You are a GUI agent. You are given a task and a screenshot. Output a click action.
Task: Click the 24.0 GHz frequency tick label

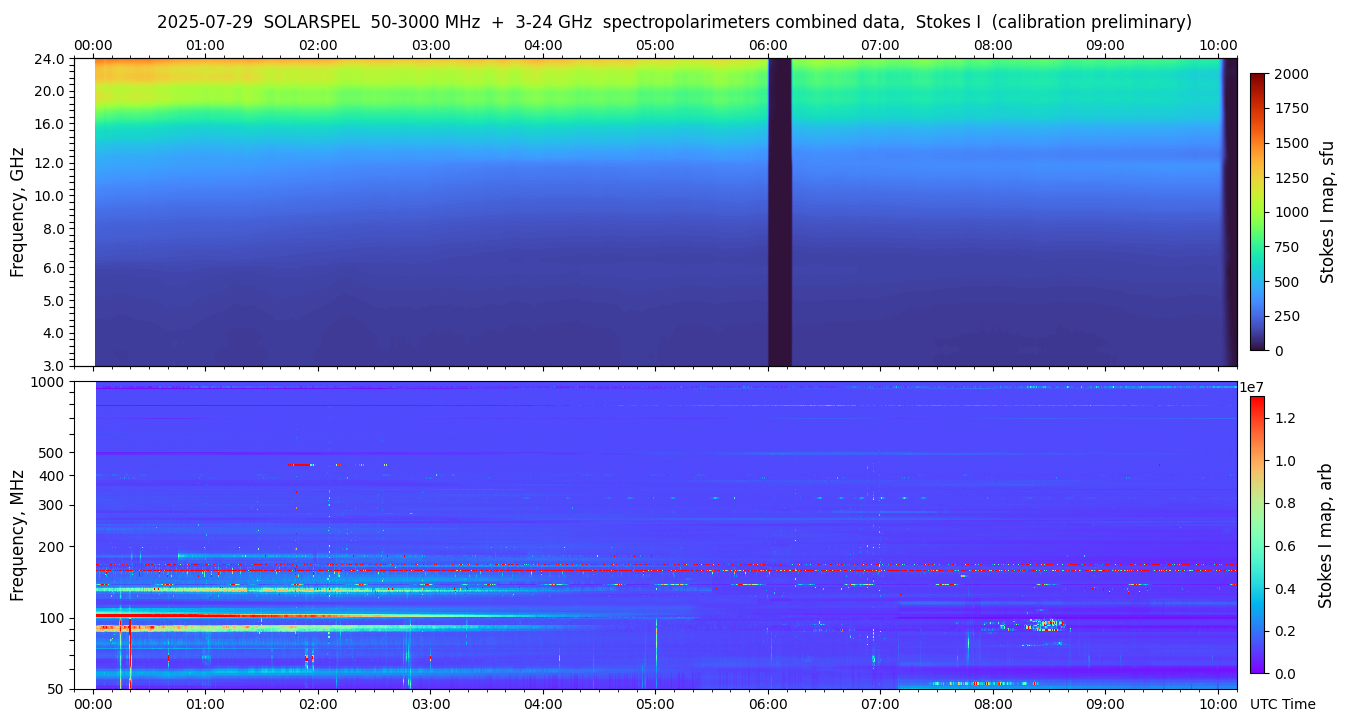tap(51, 59)
